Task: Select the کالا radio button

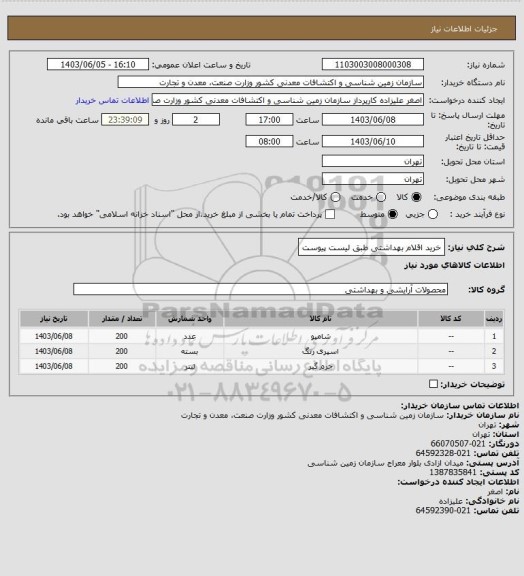Action: (416, 197)
